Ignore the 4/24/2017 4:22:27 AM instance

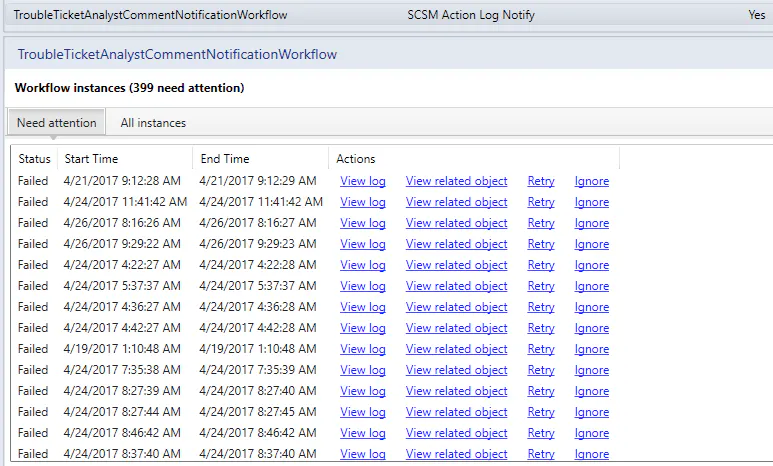[x=592, y=265]
